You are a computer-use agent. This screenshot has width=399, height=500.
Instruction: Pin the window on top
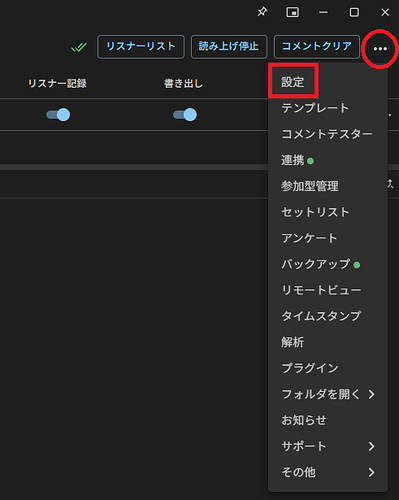pos(262,12)
